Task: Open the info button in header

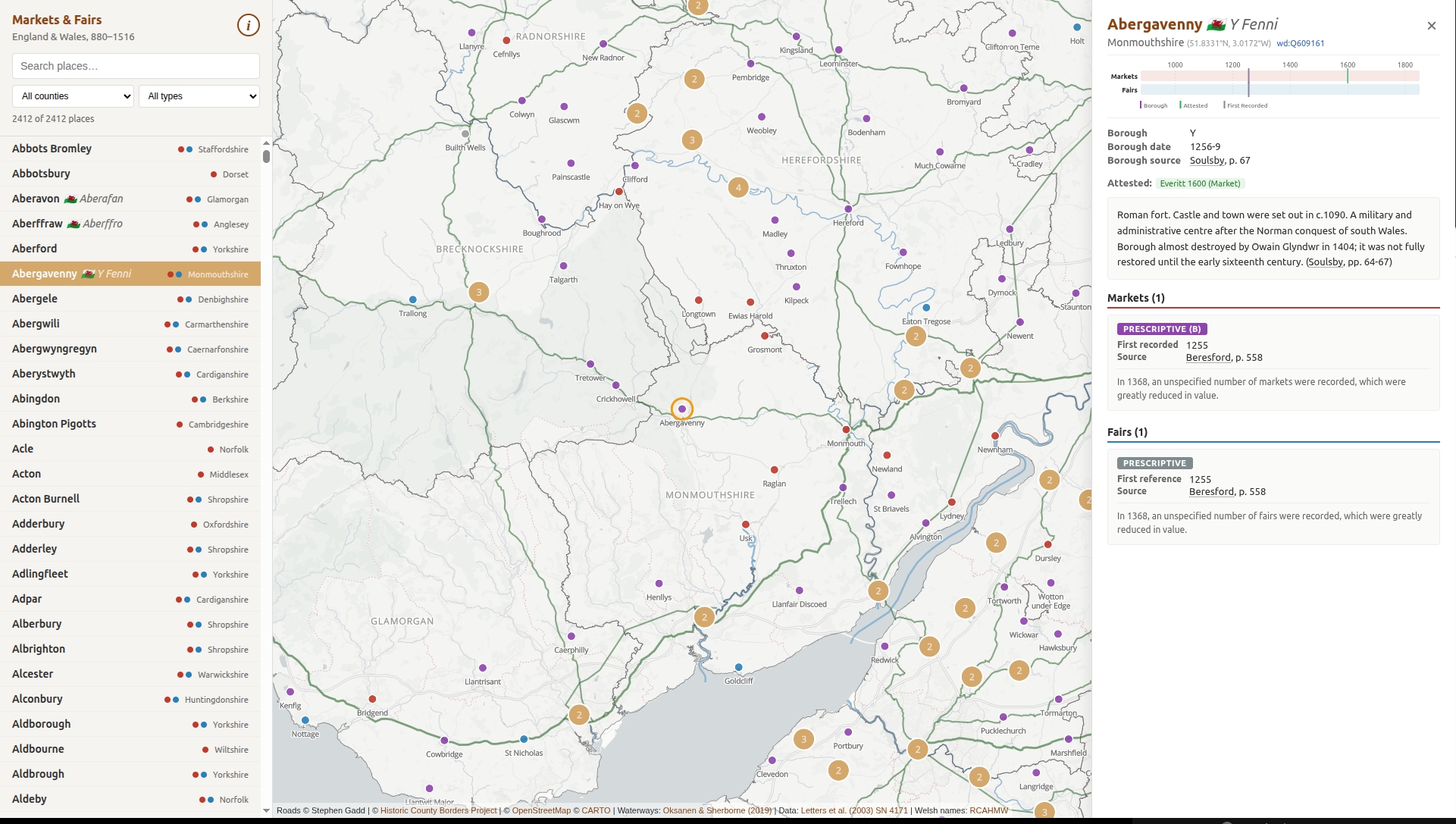Action: coord(248,25)
